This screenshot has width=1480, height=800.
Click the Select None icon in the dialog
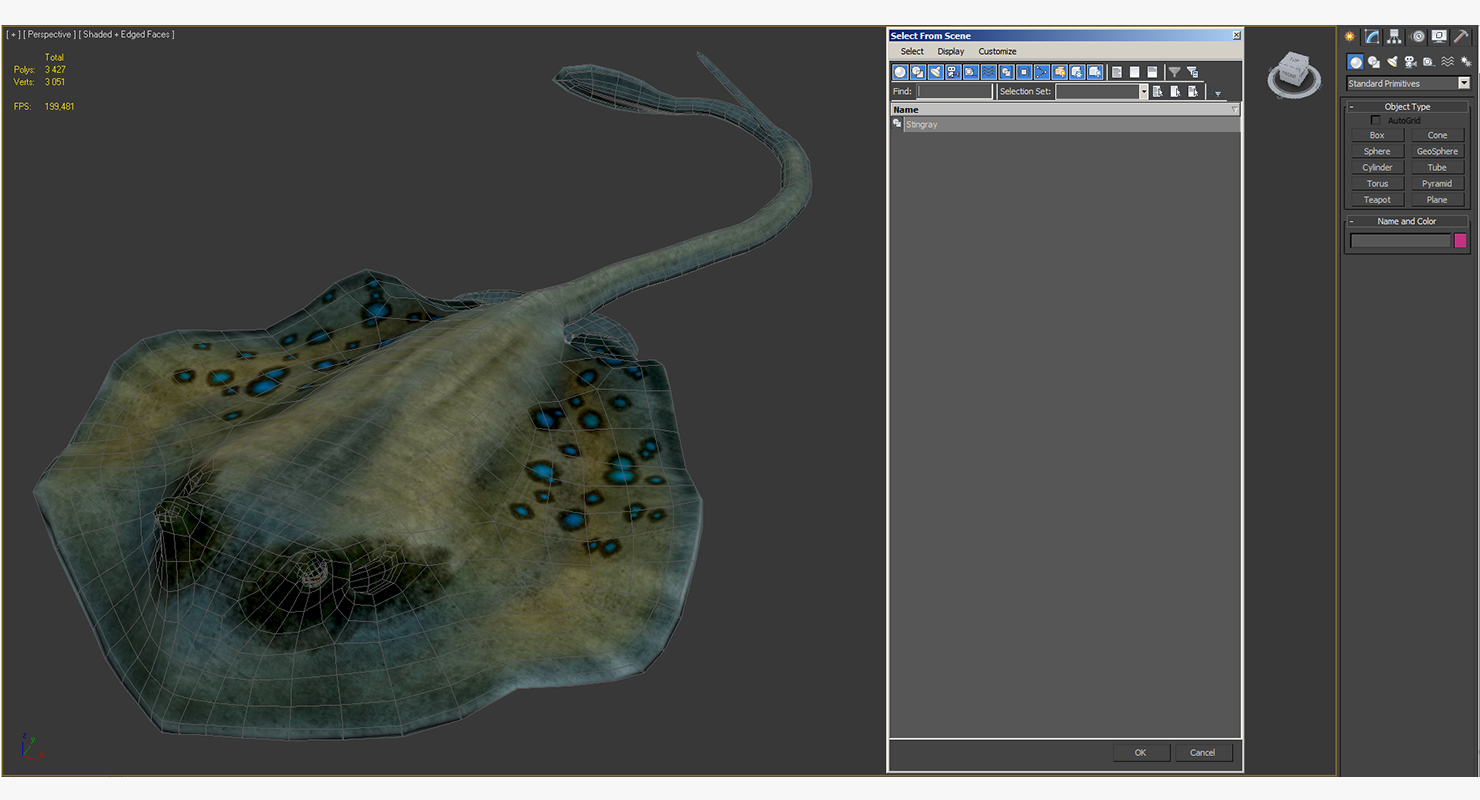1134,72
